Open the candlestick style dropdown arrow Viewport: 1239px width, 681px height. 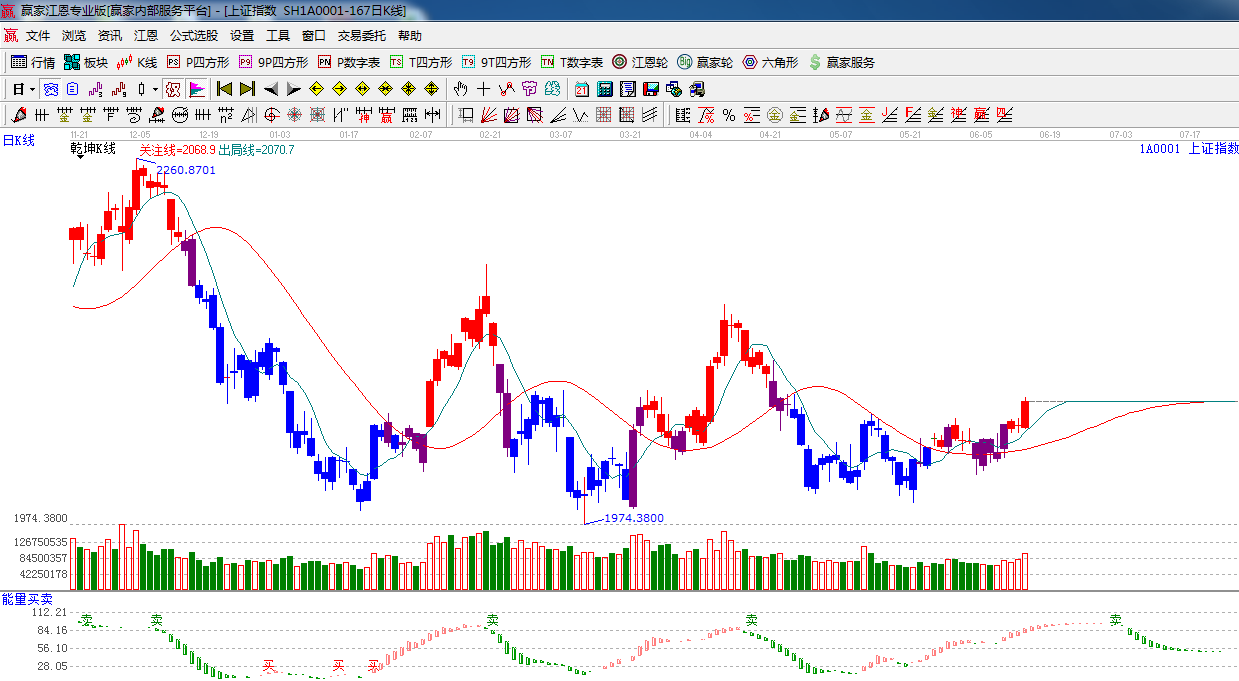(155, 89)
